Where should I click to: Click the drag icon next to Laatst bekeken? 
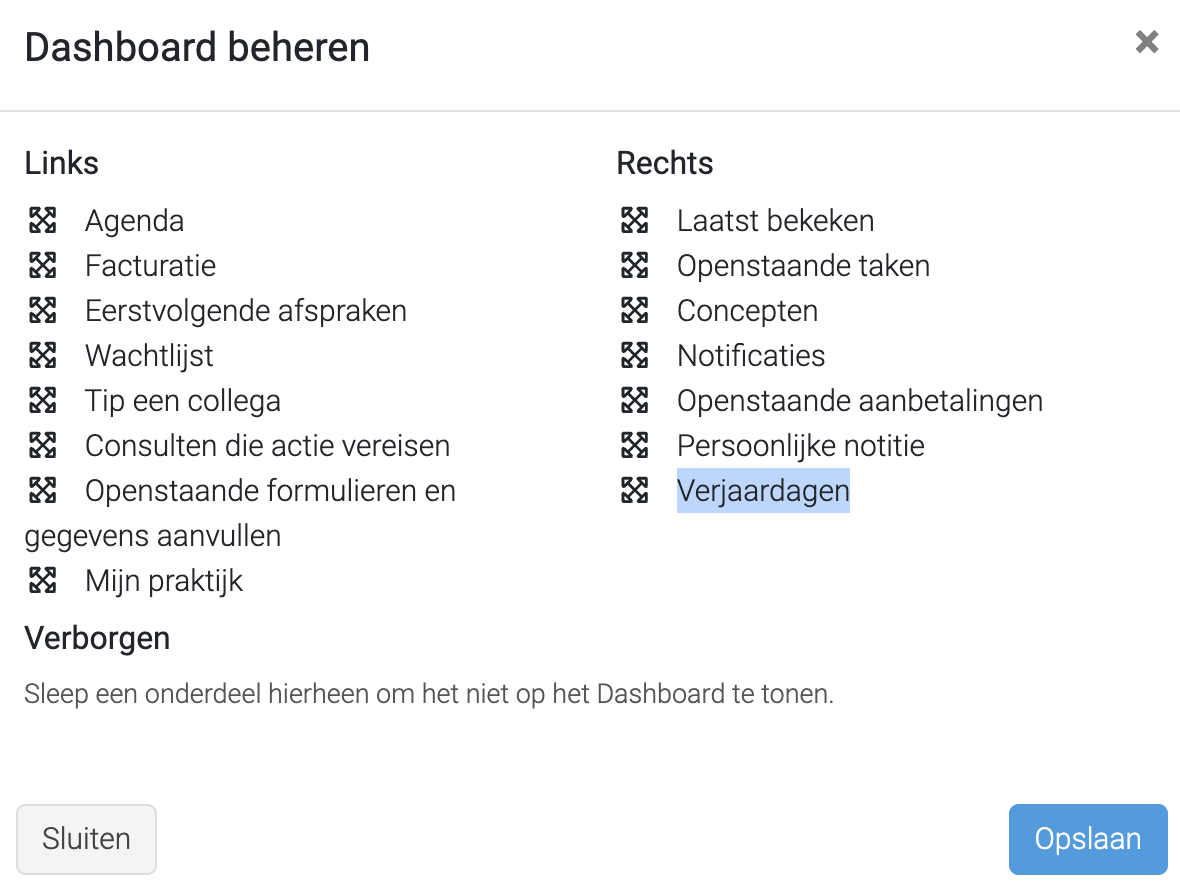click(x=634, y=220)
